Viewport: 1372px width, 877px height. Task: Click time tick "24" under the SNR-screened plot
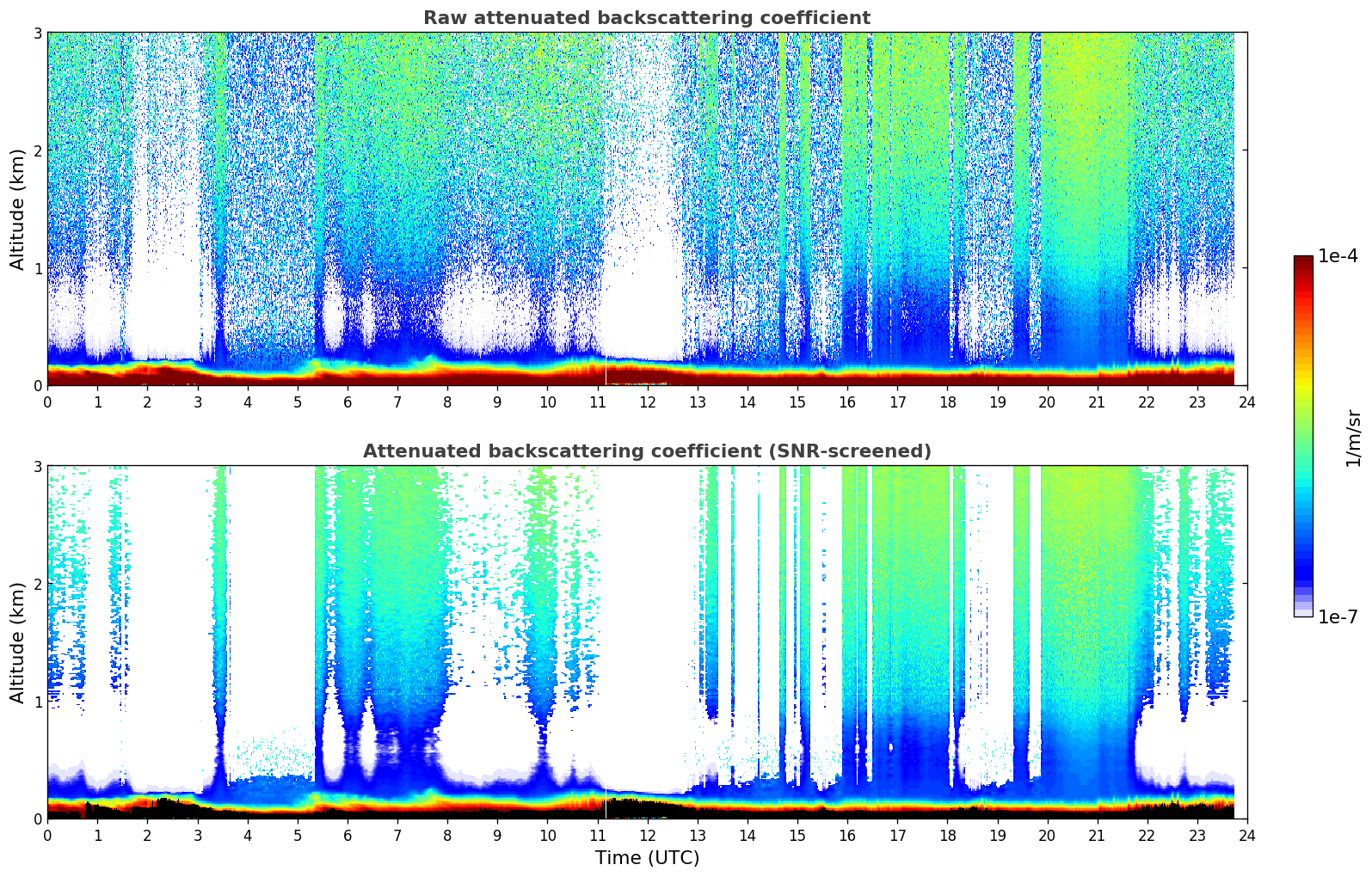pos(1247,835)
